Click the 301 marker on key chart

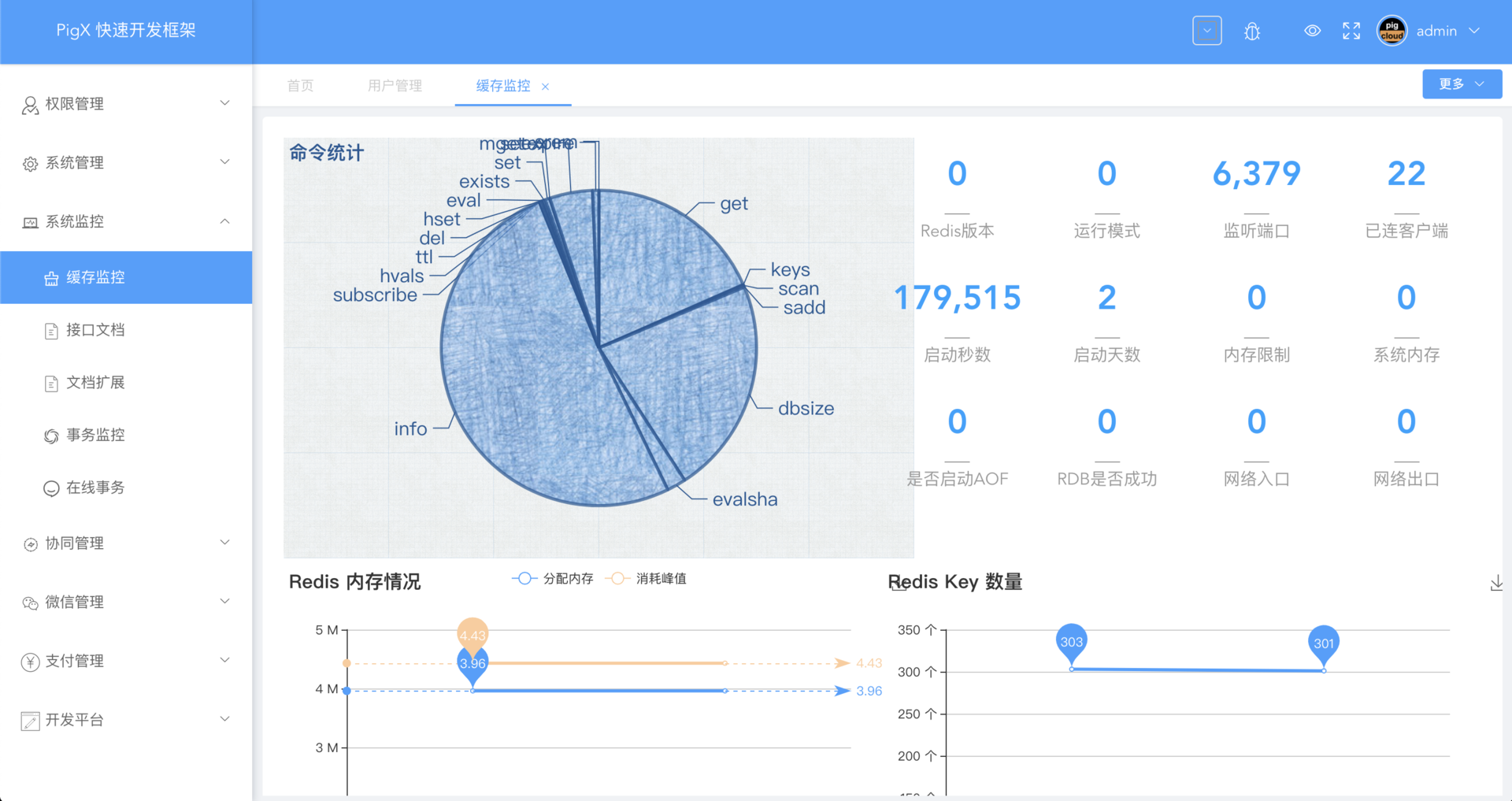pos(1324,643)
